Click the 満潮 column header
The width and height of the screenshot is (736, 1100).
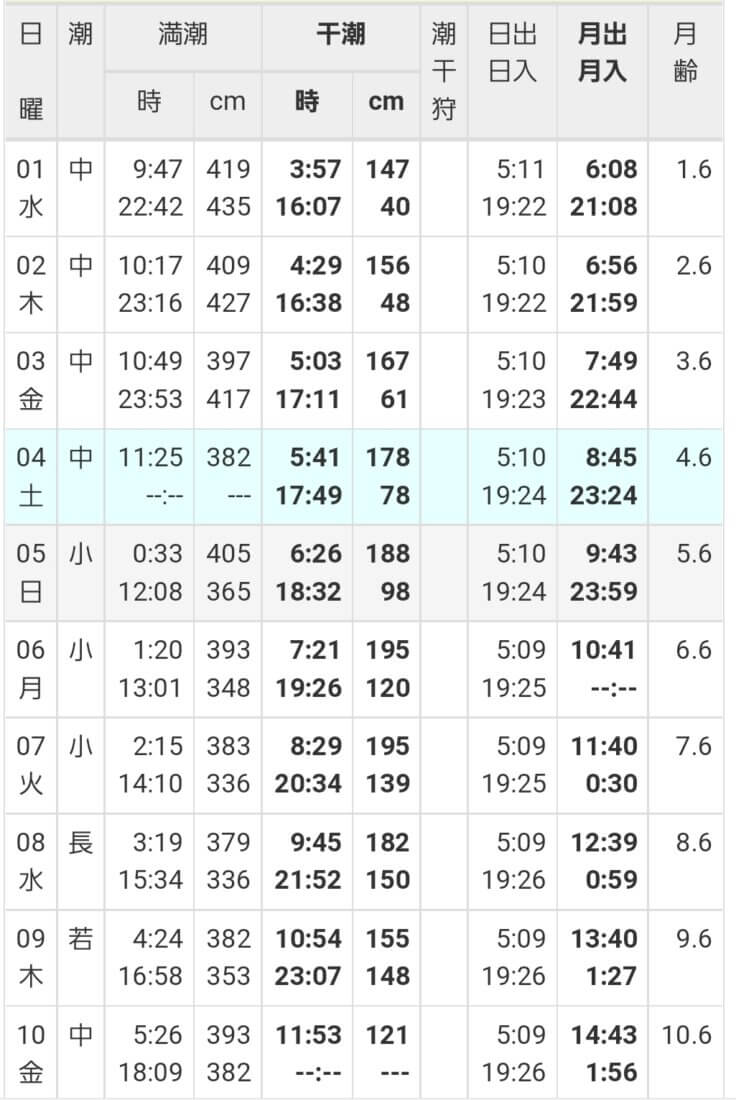click(183, 34)
